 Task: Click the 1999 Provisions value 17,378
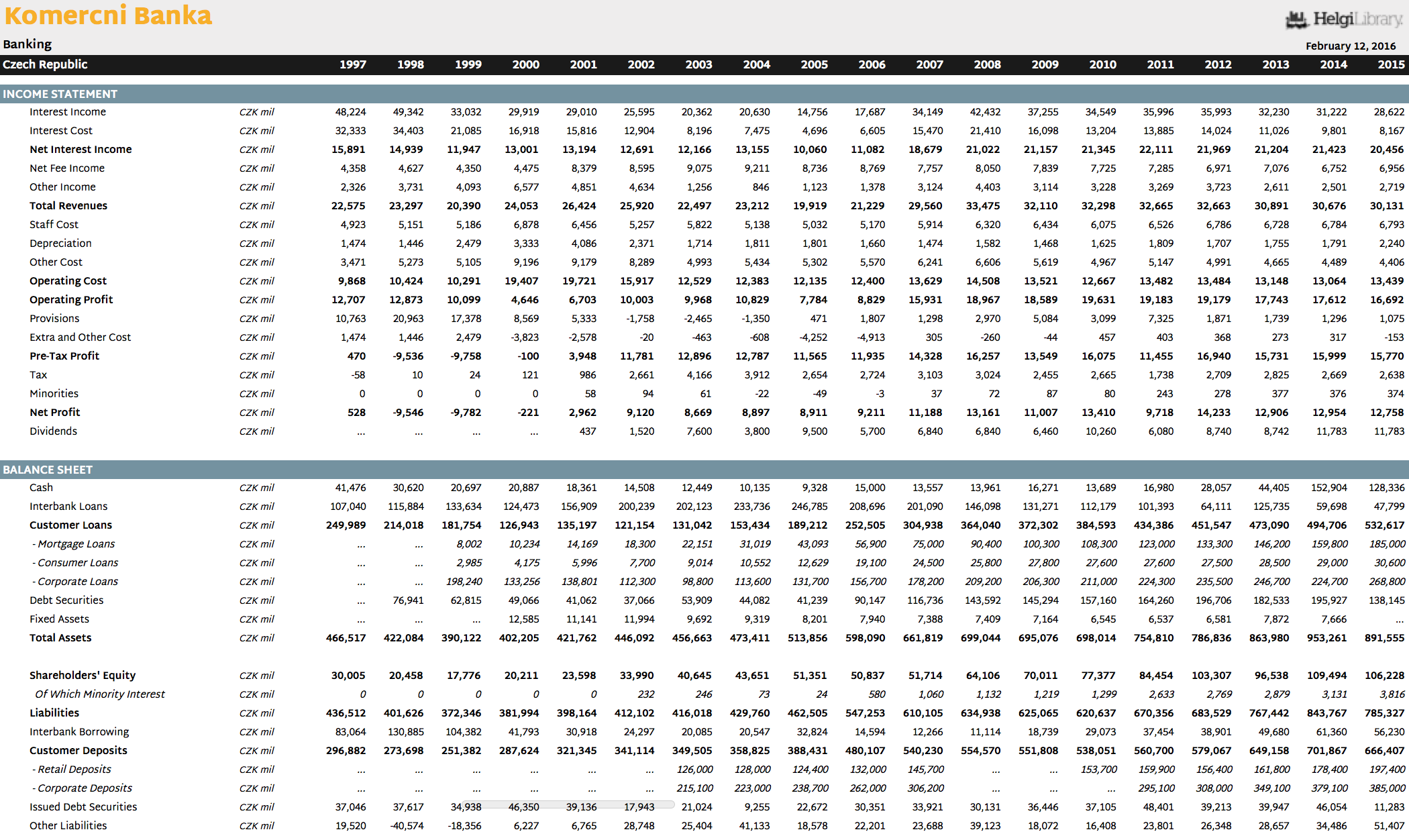click(466, 319)
